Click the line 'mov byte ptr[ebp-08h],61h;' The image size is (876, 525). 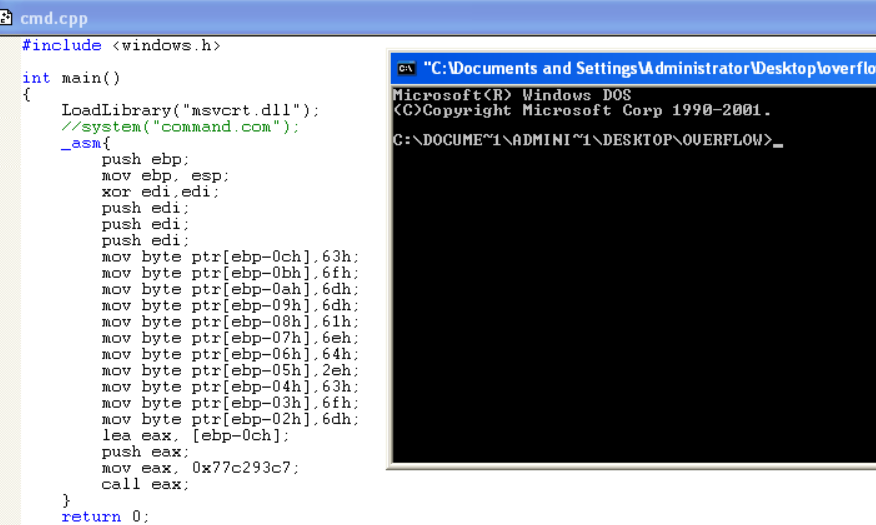click(x=230, y=321)
